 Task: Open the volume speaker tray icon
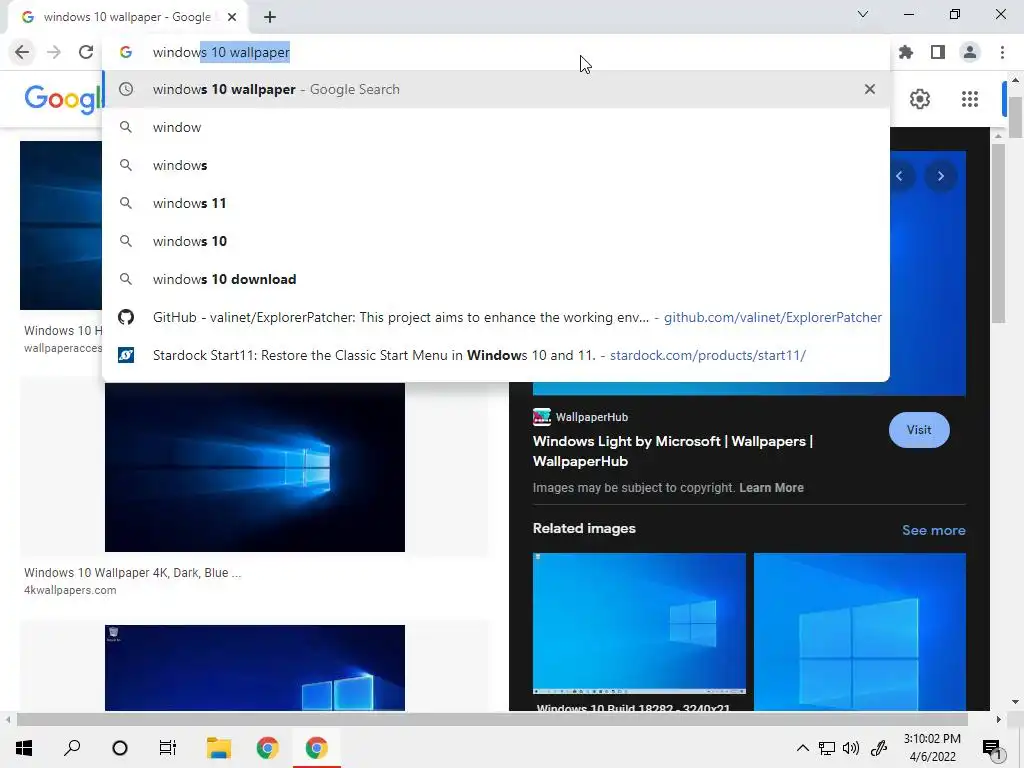pyautogui.click(x=851, y=748)
